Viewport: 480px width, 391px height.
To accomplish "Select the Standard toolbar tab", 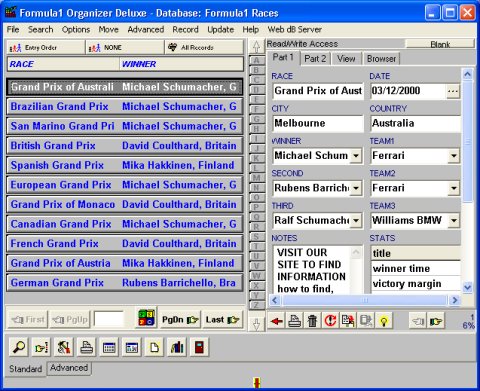I will [x=26, y=369].
